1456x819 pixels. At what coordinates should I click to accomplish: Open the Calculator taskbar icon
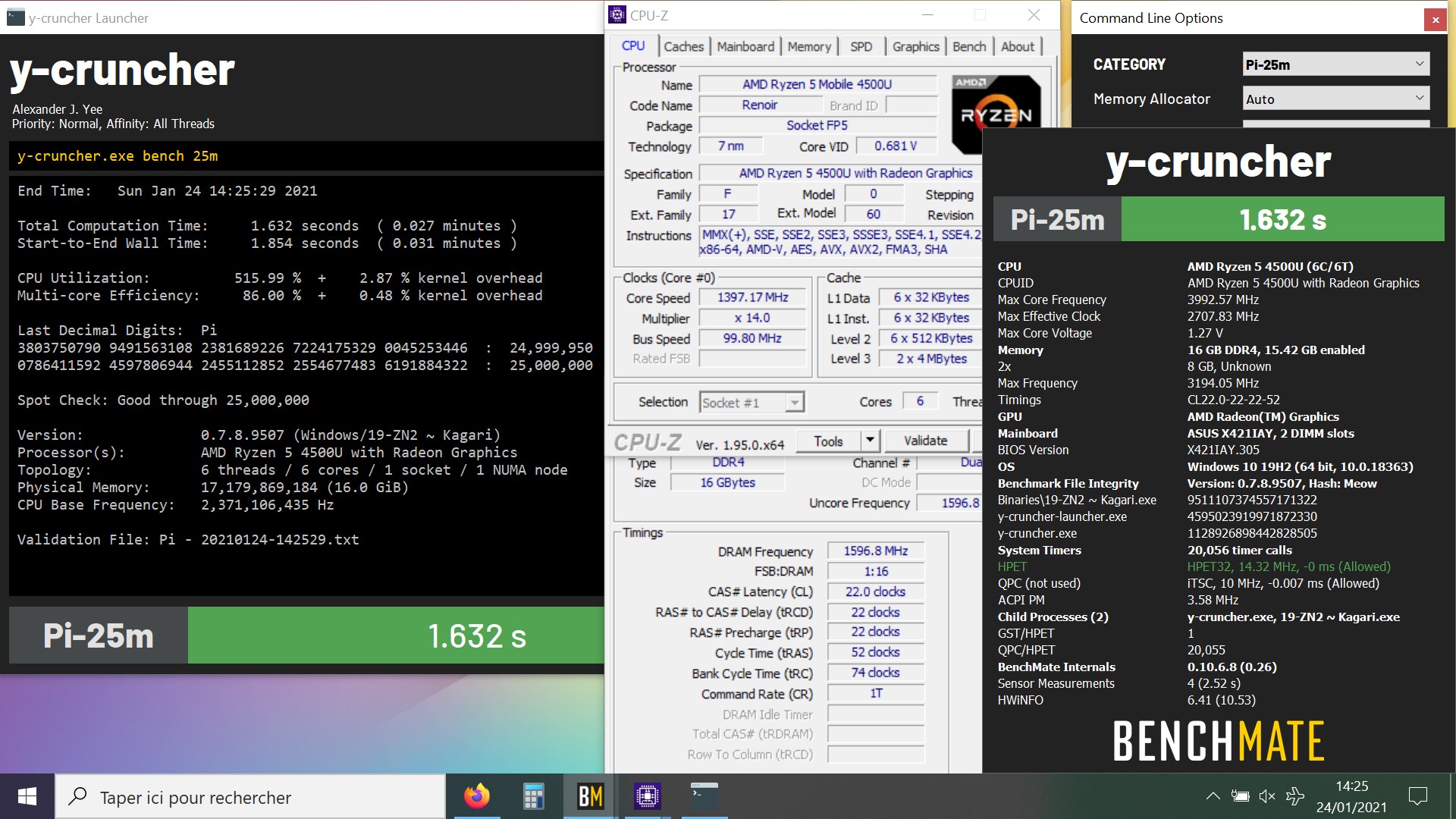534,796
